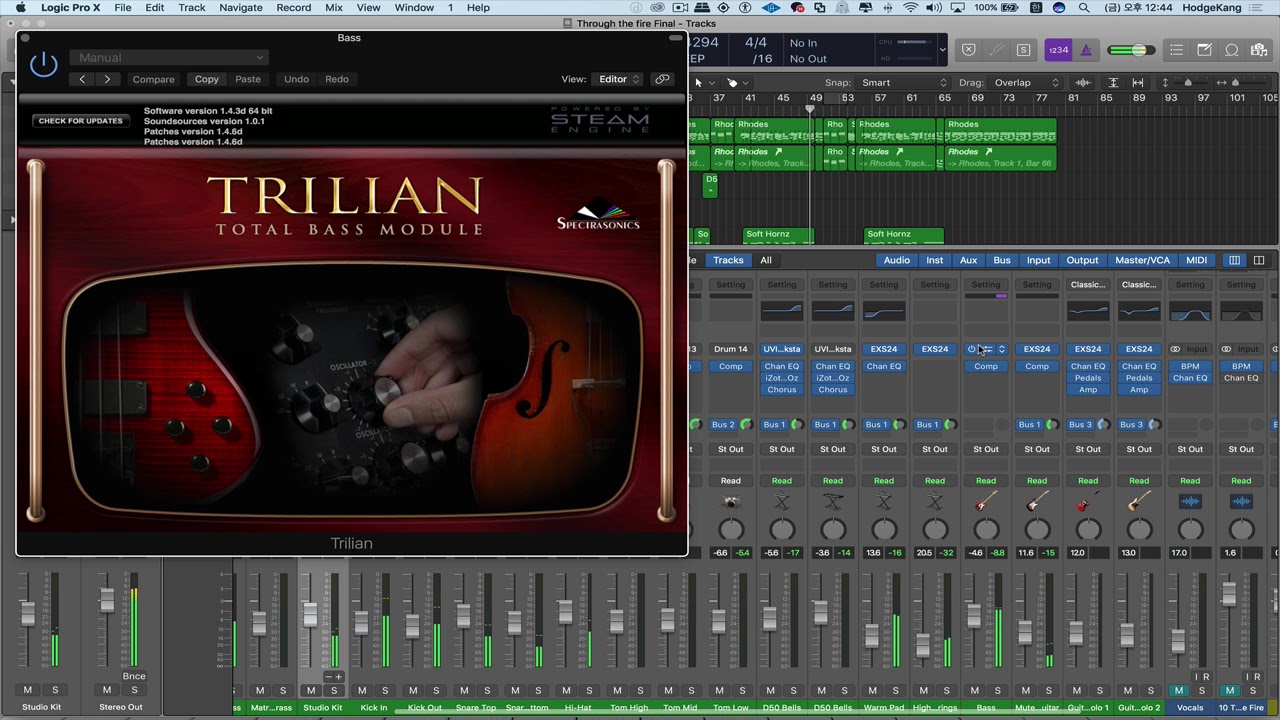Open the Edit menu
1280x720 pixels.
(155, 8)
